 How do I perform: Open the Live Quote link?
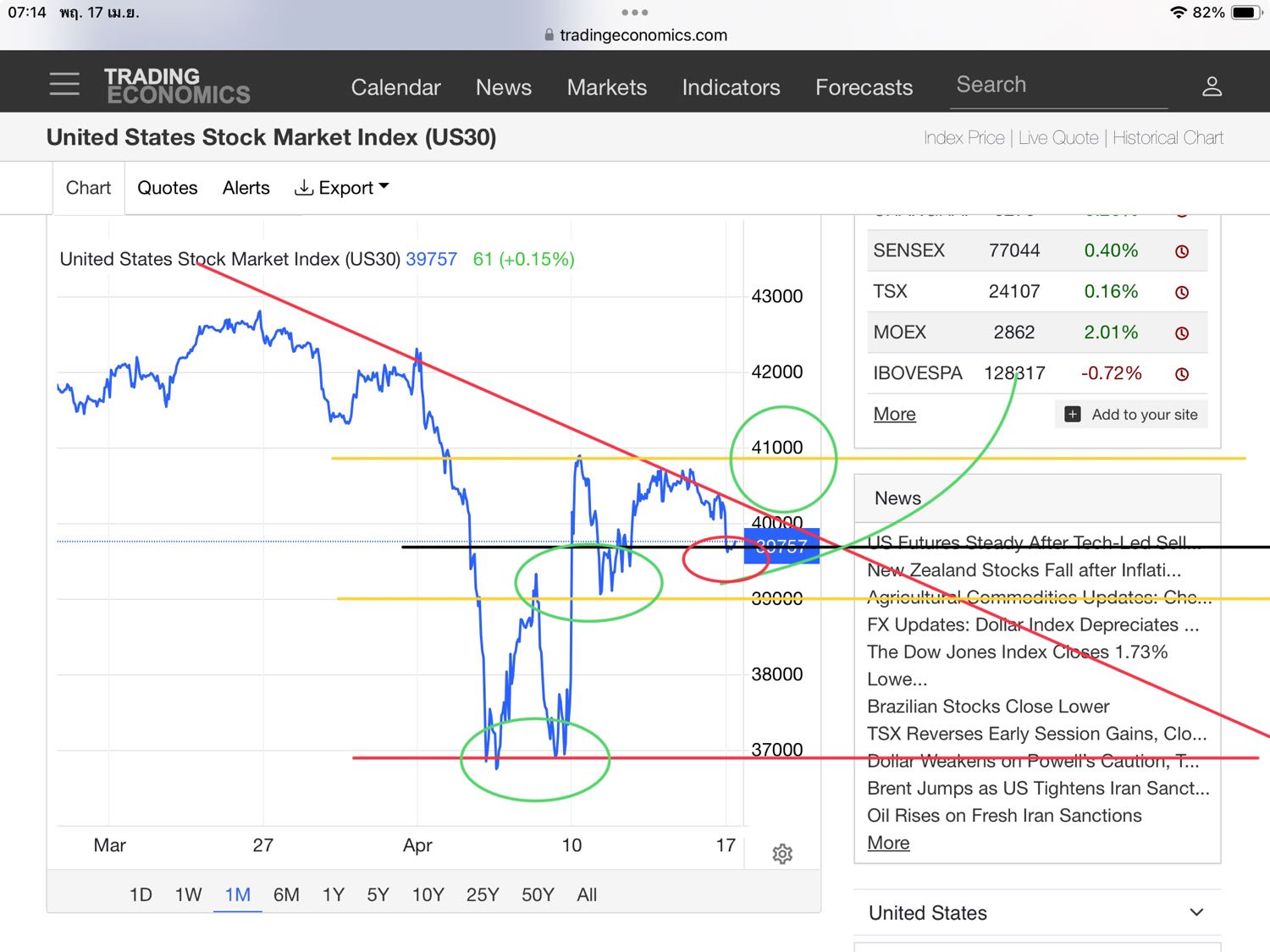1058,138
